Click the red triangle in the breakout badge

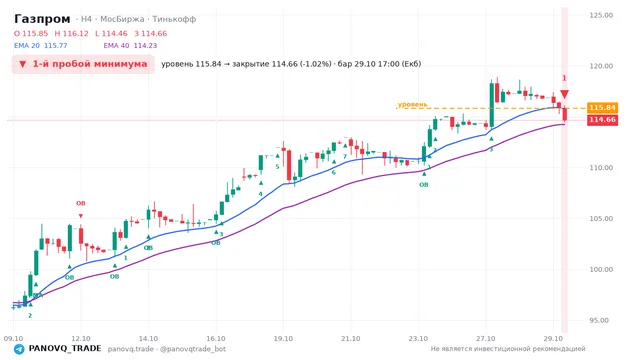click(x=23, y=64)
